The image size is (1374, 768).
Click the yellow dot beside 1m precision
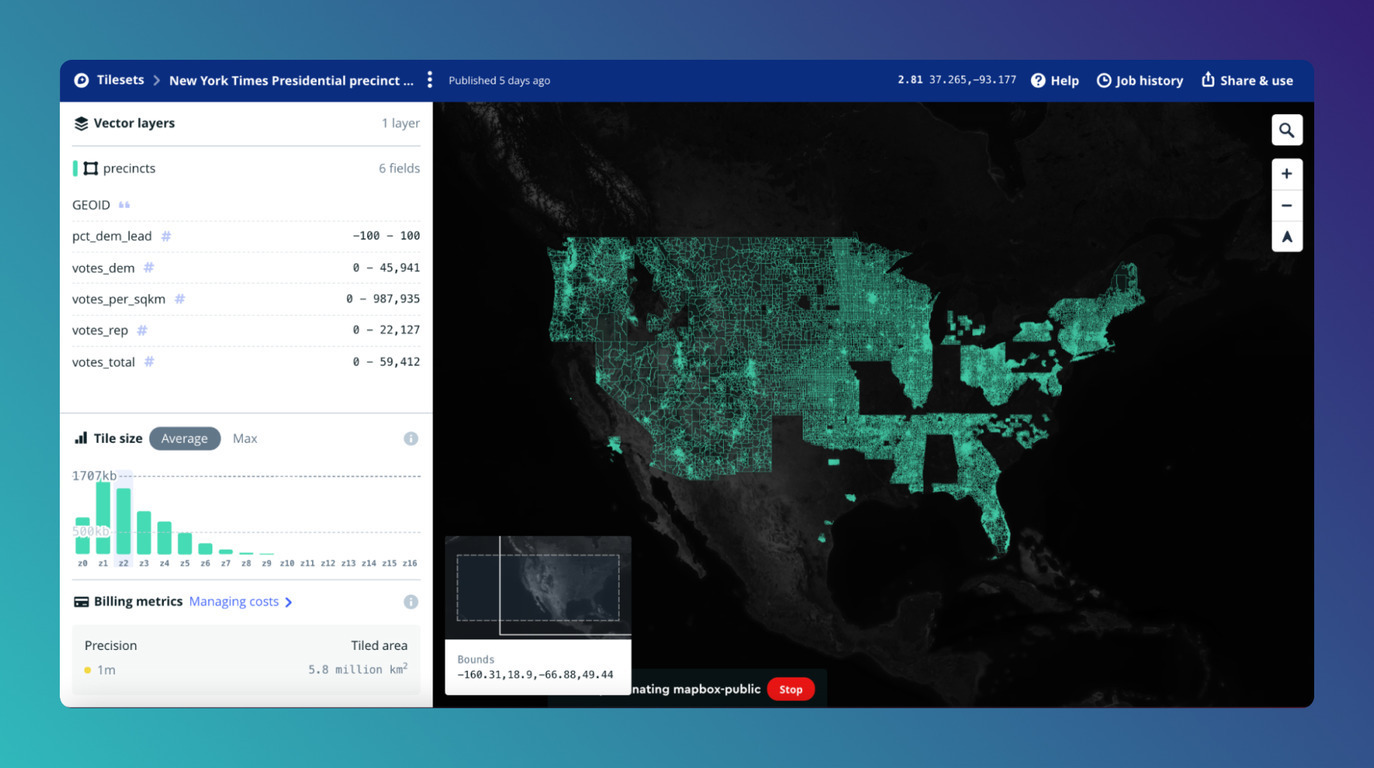88,670
